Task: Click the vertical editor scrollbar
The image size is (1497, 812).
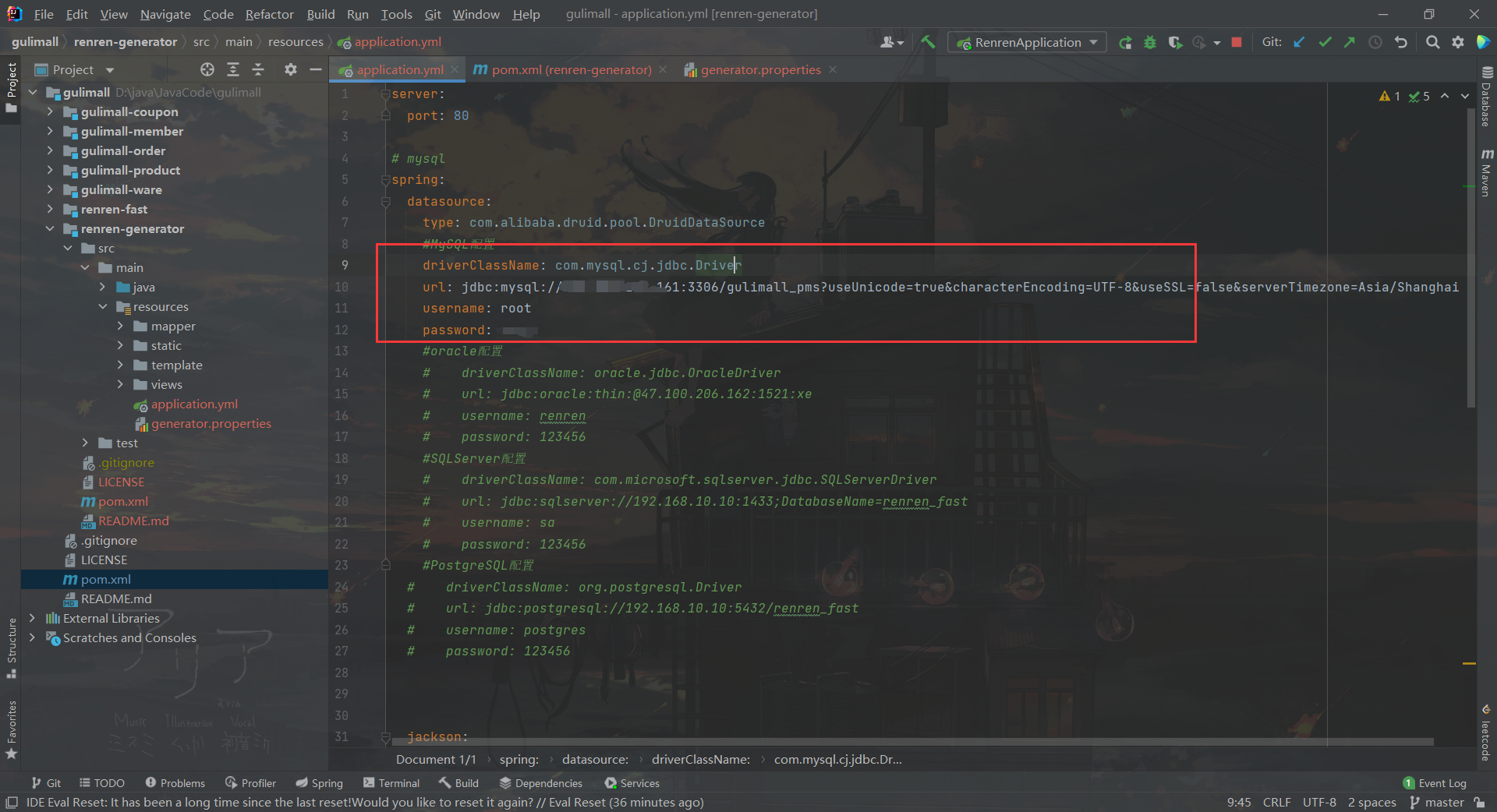Action: pos(1470,257)
